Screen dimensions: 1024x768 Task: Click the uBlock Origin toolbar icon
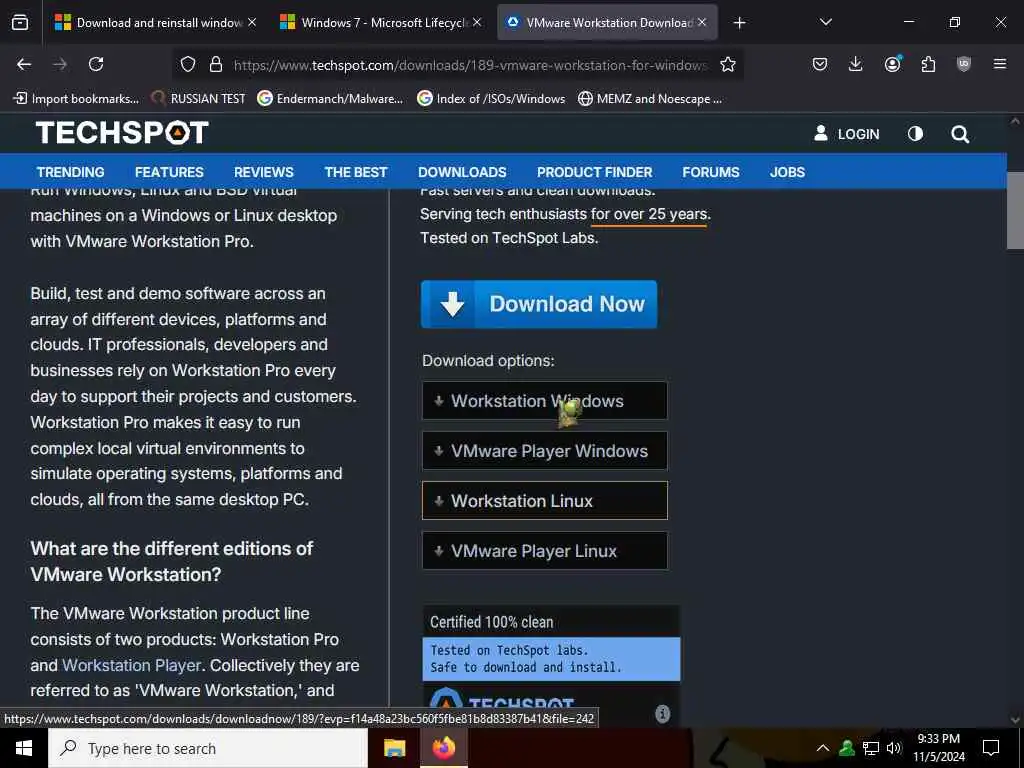[964, 64]
